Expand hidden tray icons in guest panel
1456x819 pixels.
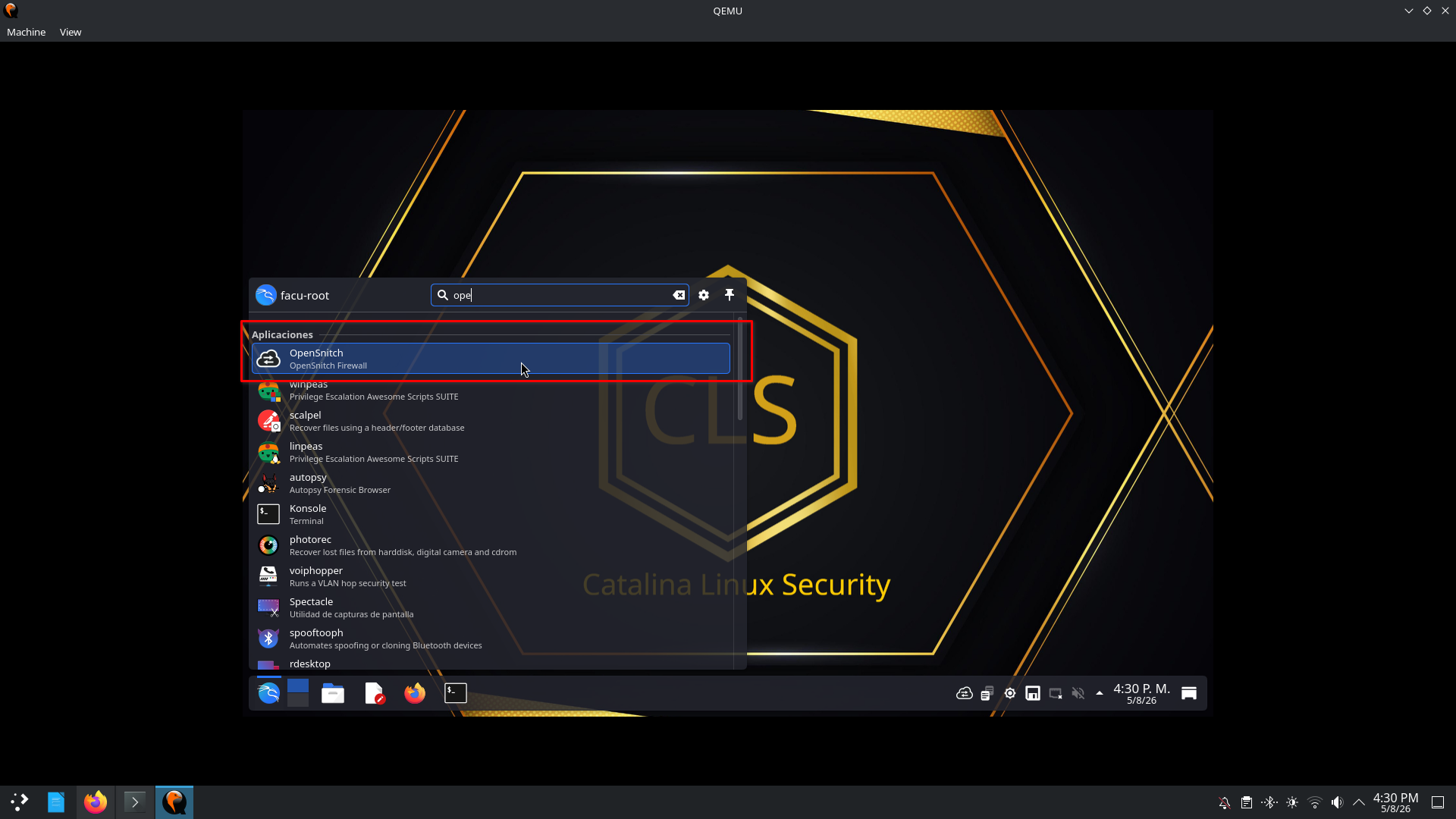point(1100,693)
